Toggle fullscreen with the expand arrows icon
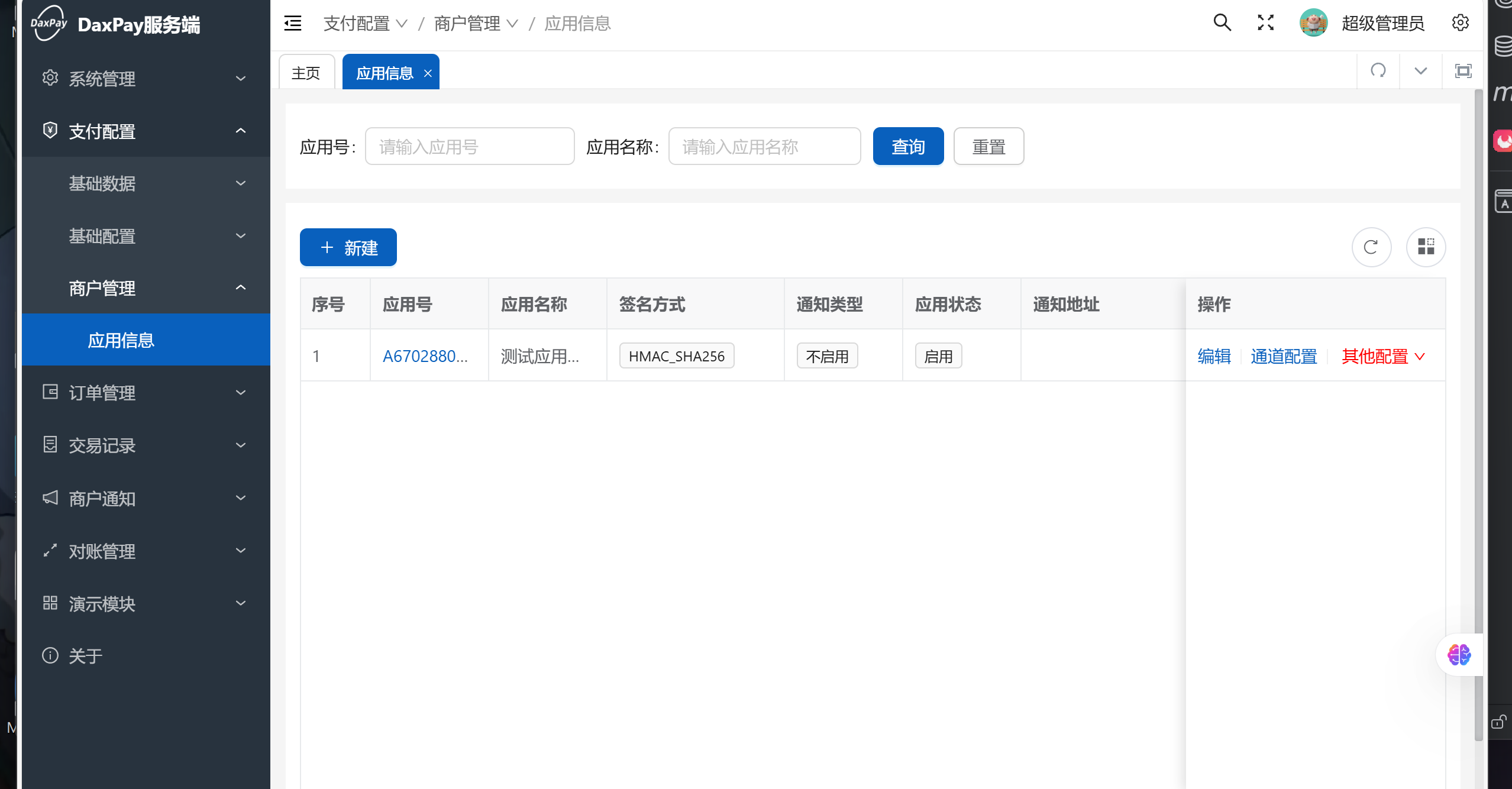1512x789 pixels. point(1265,23)
